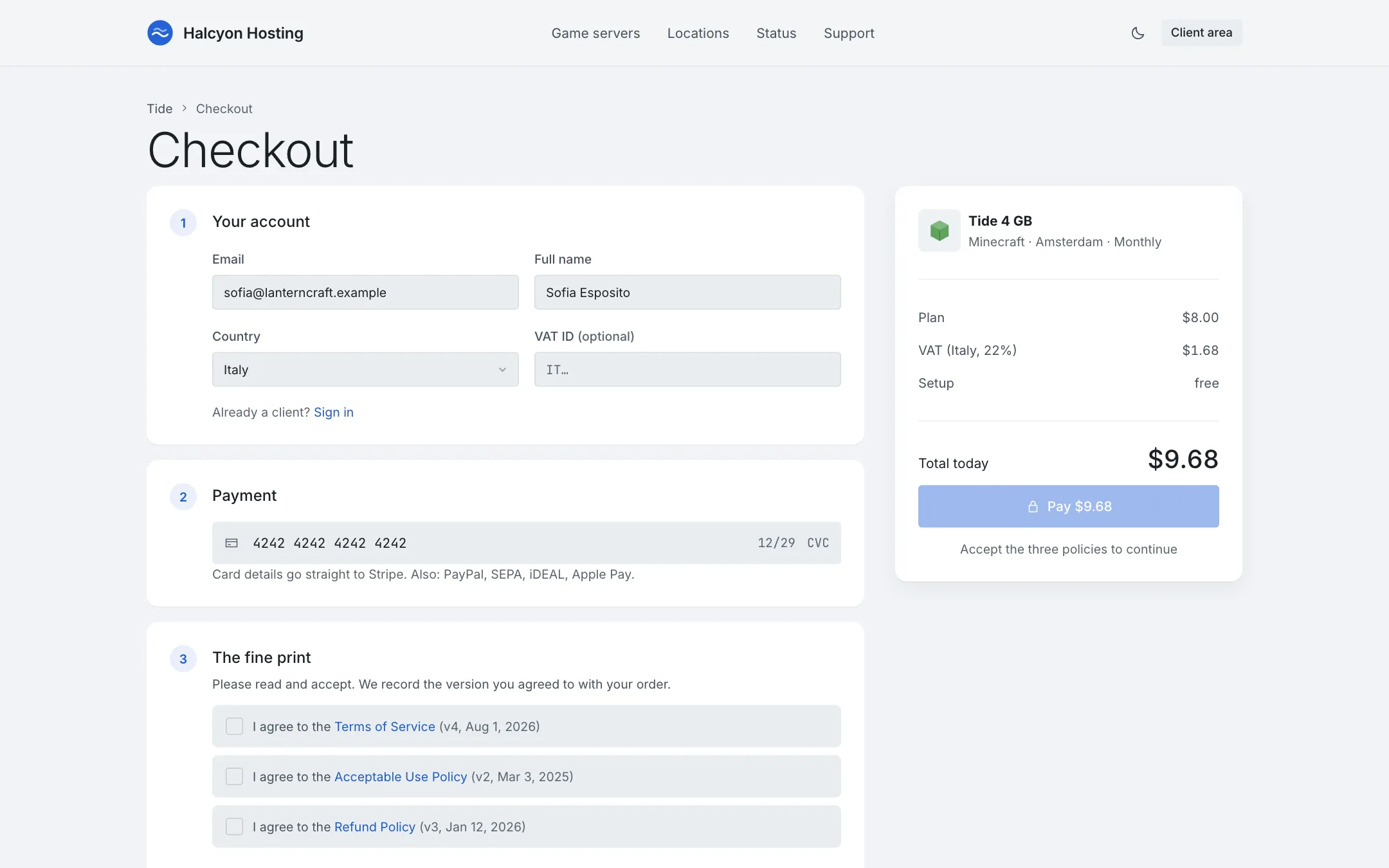This screenshot has height=868, width=1389.
Task: Click the CVC card field
Action: coord(818,543)
